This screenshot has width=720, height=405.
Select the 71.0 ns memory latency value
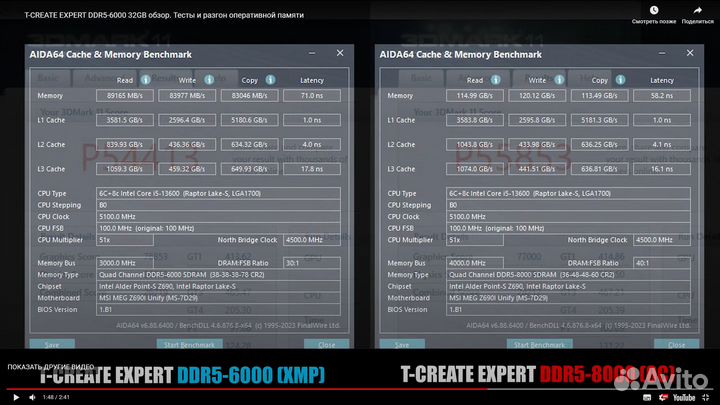coord(312,96)
